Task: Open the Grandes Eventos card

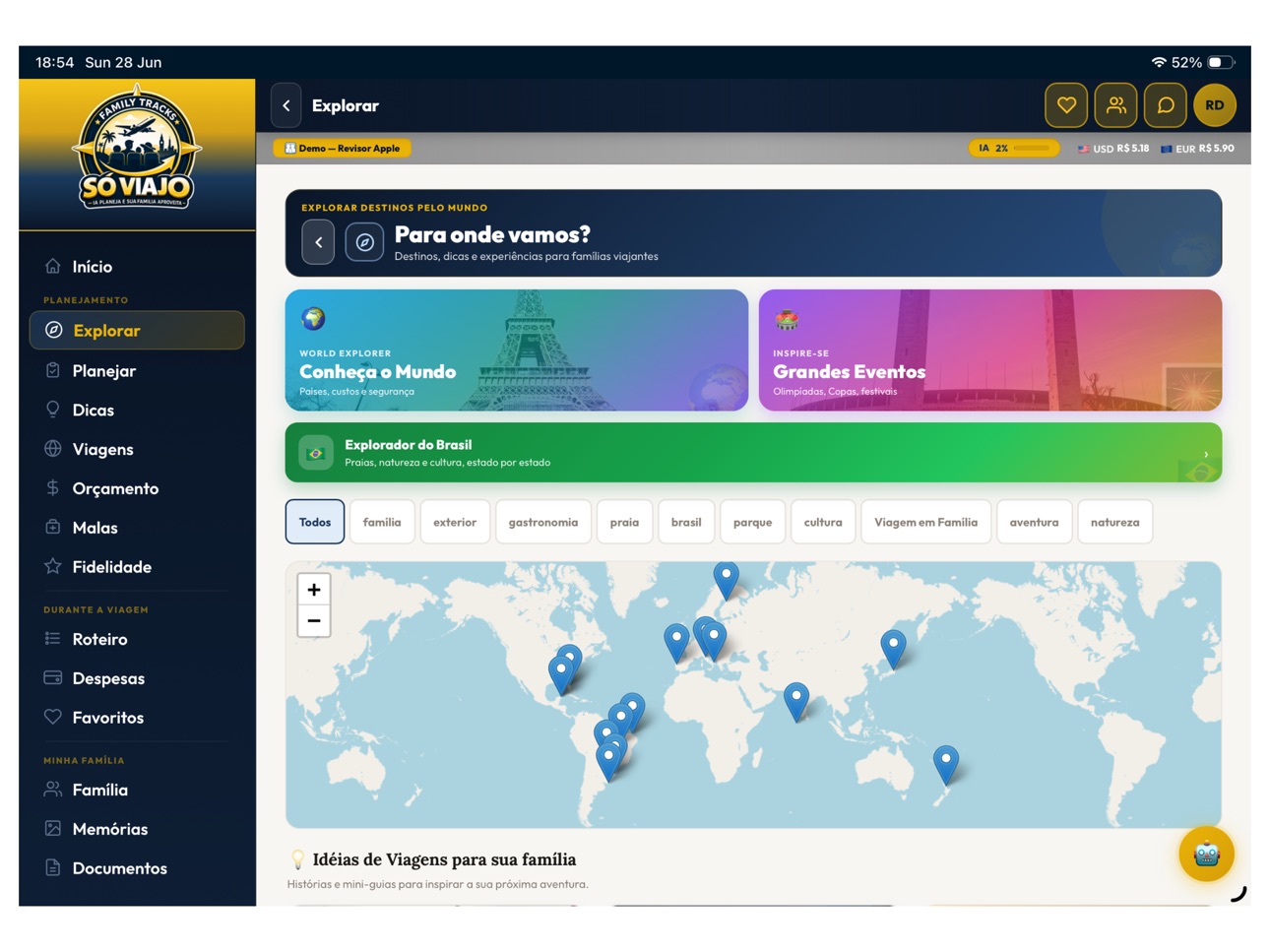Action: (x=990, y=350)
